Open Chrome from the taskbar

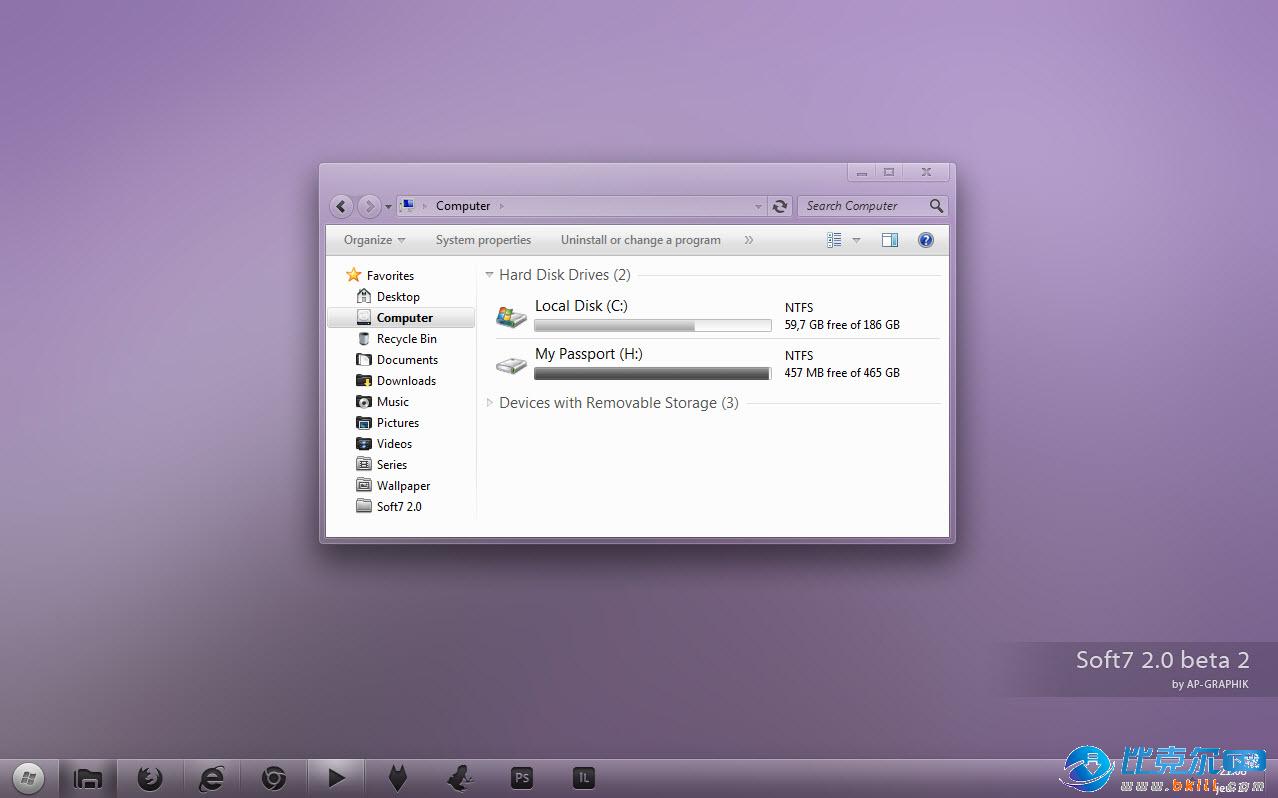273,777
